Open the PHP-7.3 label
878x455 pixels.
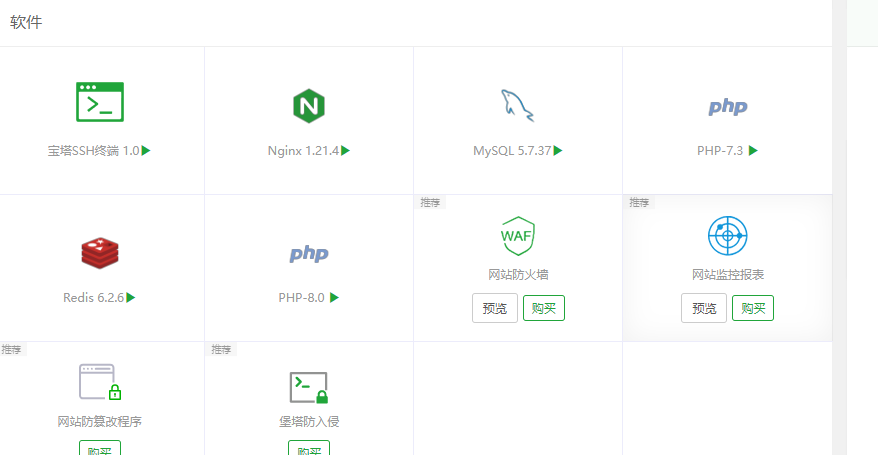coord(720,151)
